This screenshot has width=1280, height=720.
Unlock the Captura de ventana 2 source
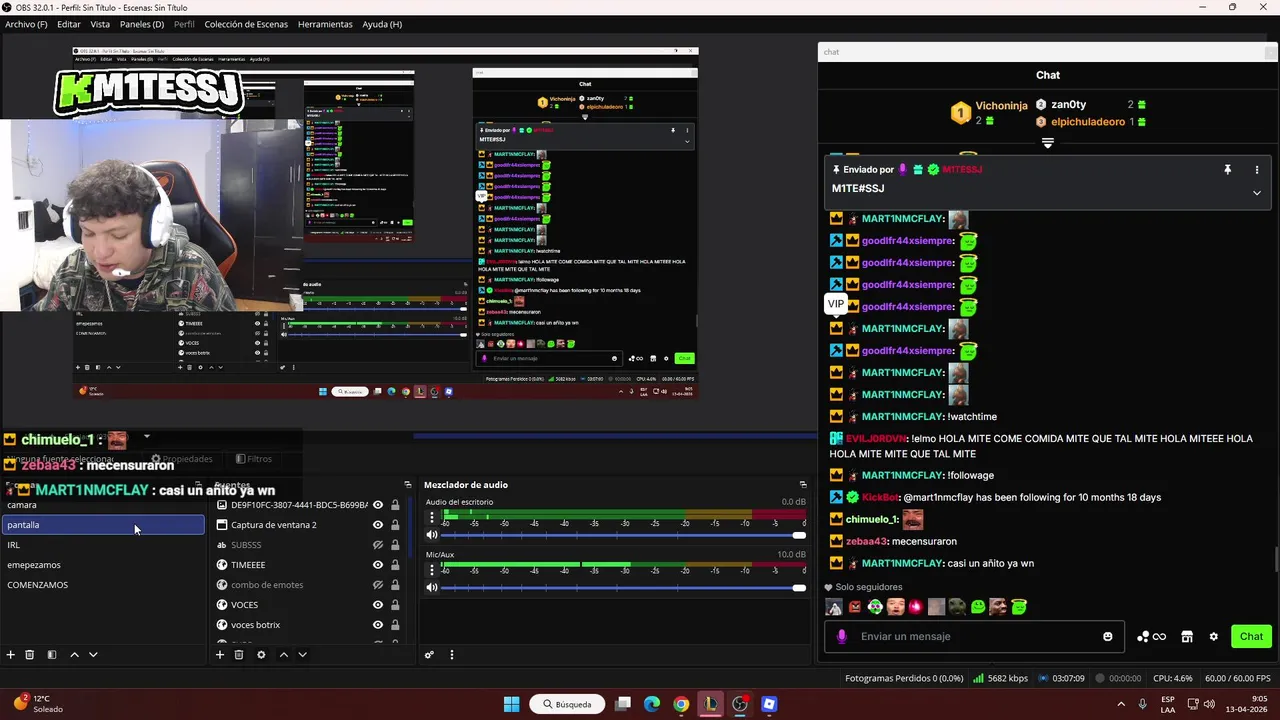[x=395, y=525]
